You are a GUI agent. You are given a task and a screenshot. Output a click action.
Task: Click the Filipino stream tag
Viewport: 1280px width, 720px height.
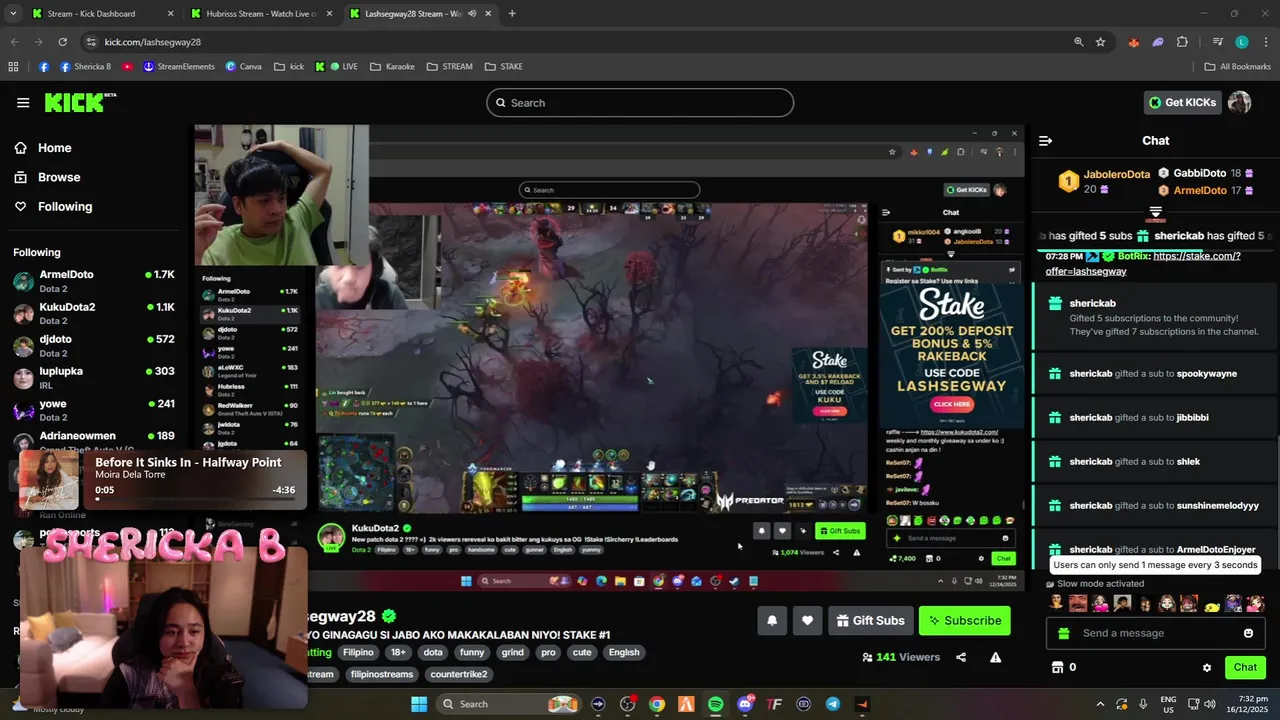(x=358, y=652)
